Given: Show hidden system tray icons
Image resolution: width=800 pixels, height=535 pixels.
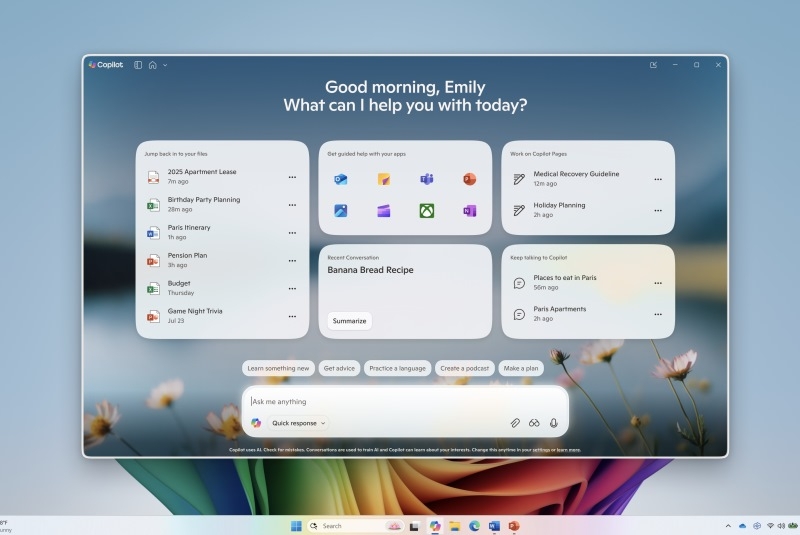Looking at the screenshot, I should (728, 526).
